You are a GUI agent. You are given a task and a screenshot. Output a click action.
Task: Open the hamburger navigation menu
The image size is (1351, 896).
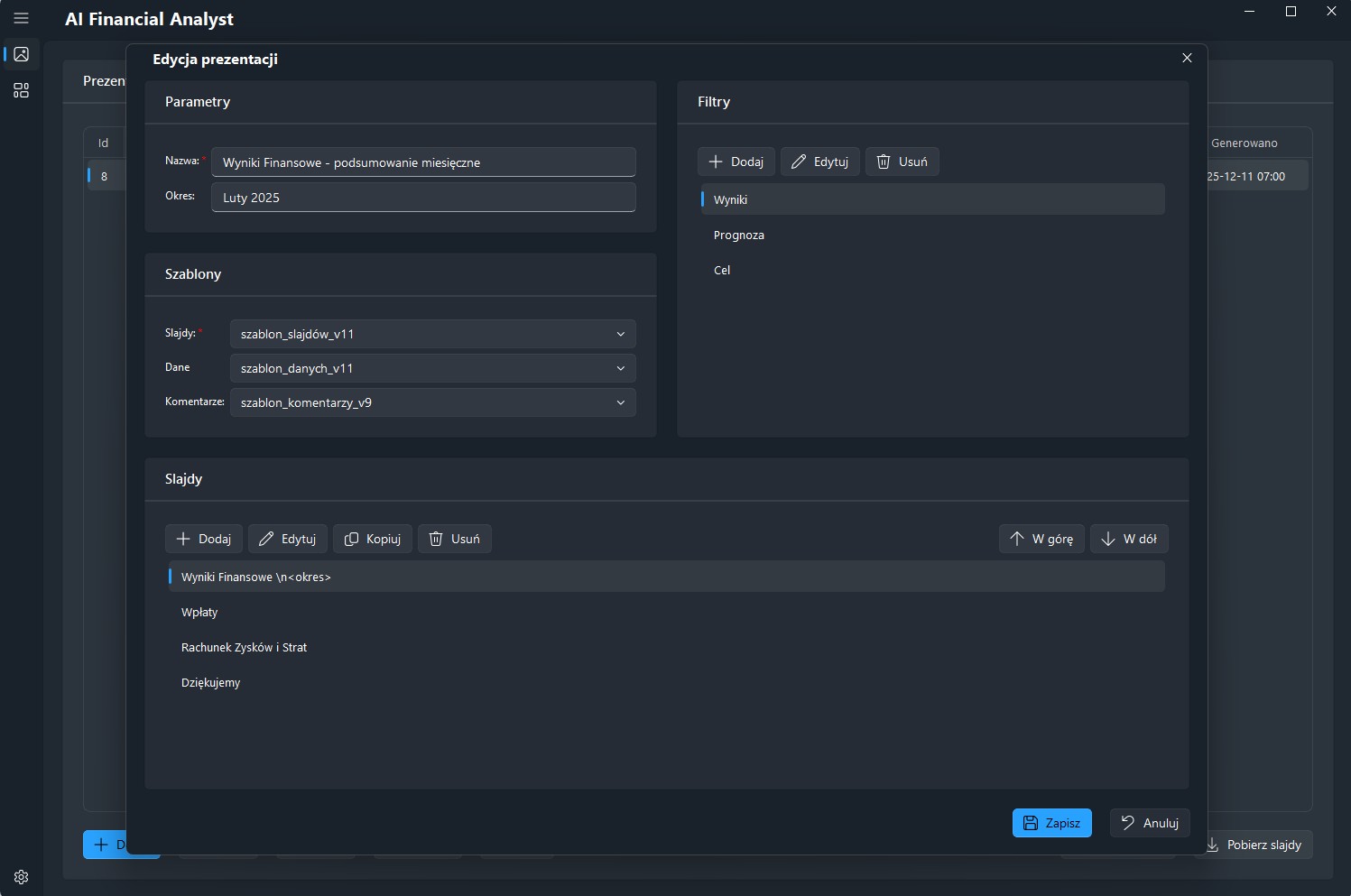tap(22, 18)
